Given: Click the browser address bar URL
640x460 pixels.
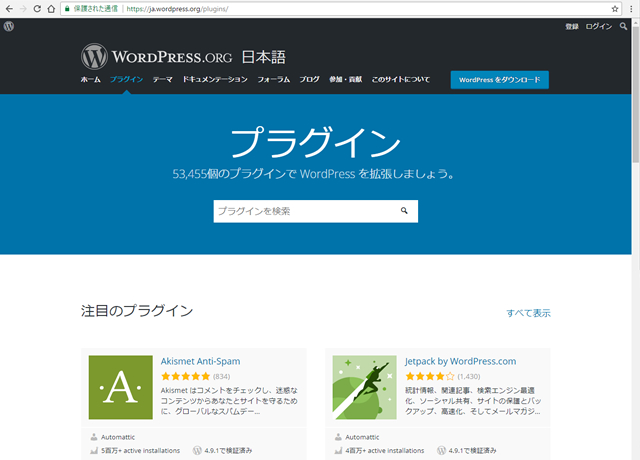Looking at the screenshot, I should pyautogui.click(x=177, y=9).
